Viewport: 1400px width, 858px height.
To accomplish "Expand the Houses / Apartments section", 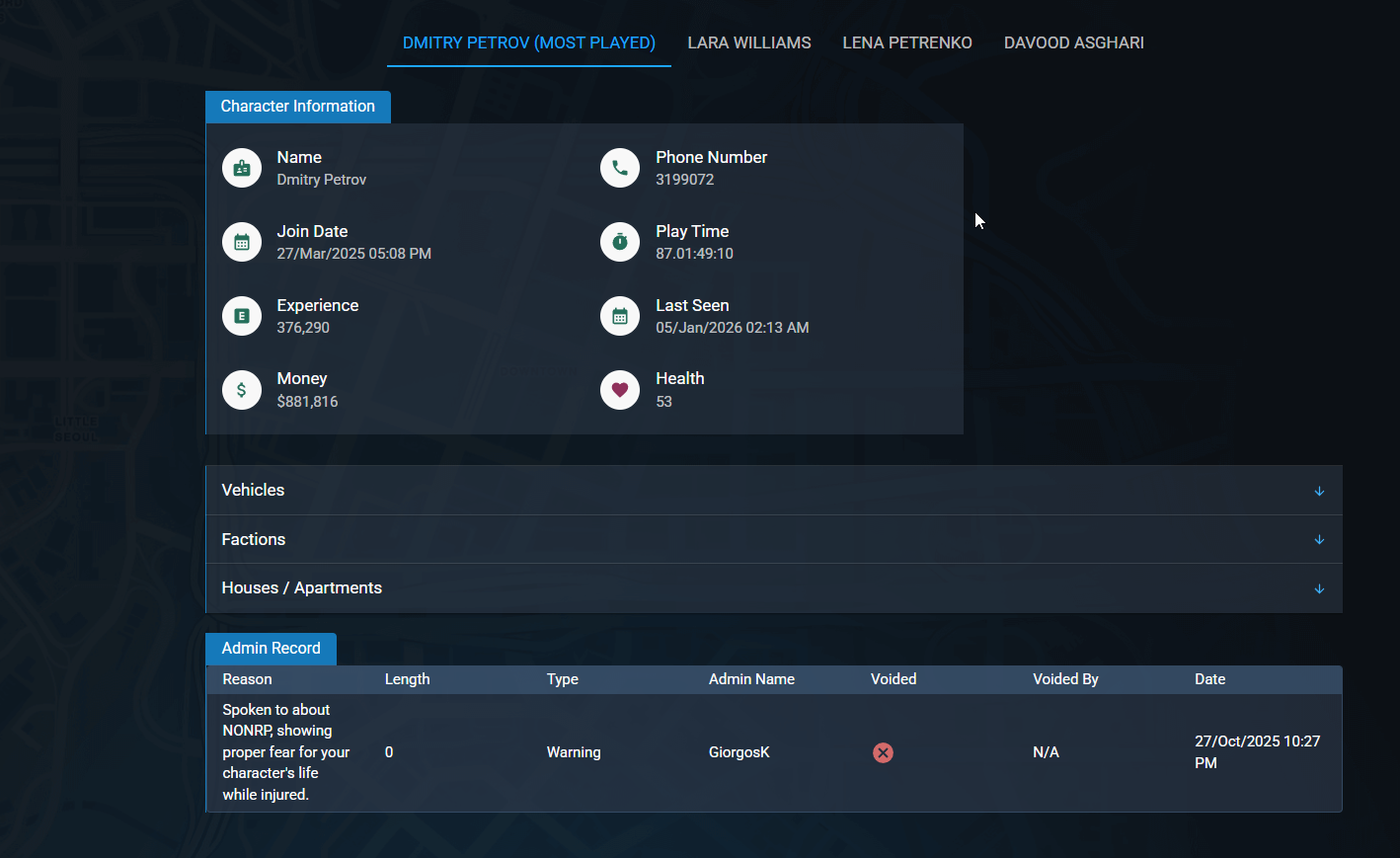I will (774, 588).
